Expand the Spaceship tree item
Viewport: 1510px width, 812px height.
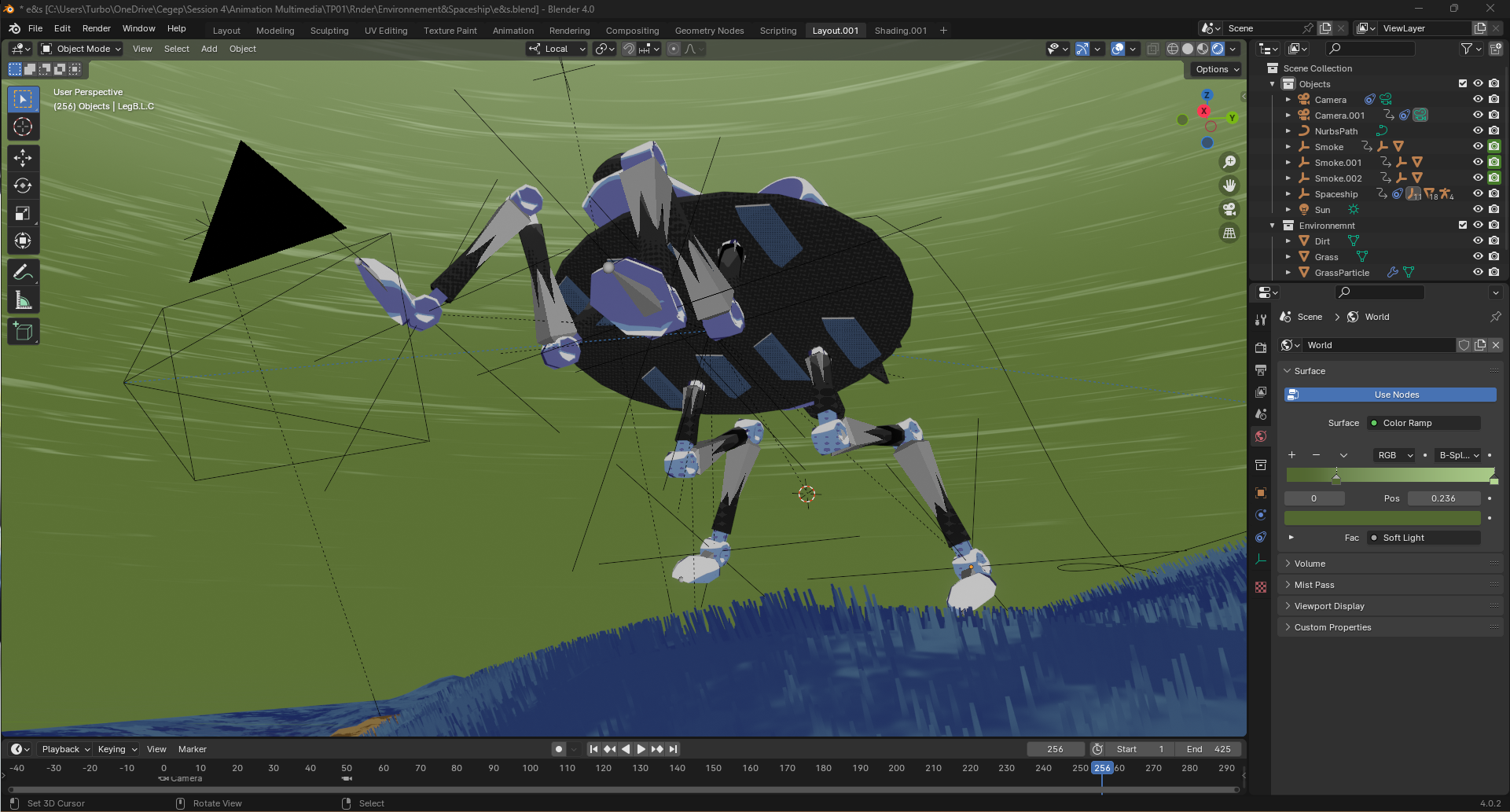pyautogui.click(x=1288, y=194)
